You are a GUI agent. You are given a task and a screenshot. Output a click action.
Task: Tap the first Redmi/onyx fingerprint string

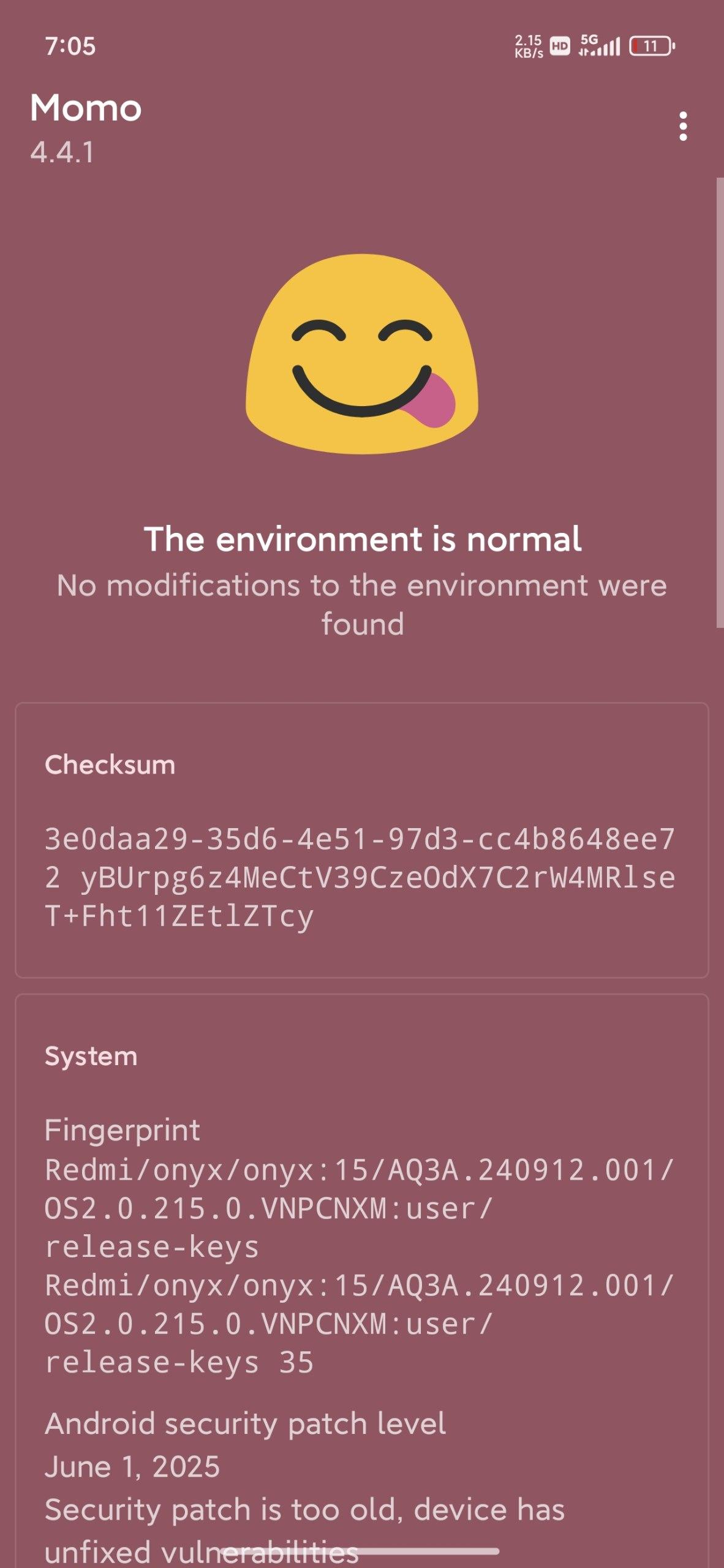[359, 1208]
